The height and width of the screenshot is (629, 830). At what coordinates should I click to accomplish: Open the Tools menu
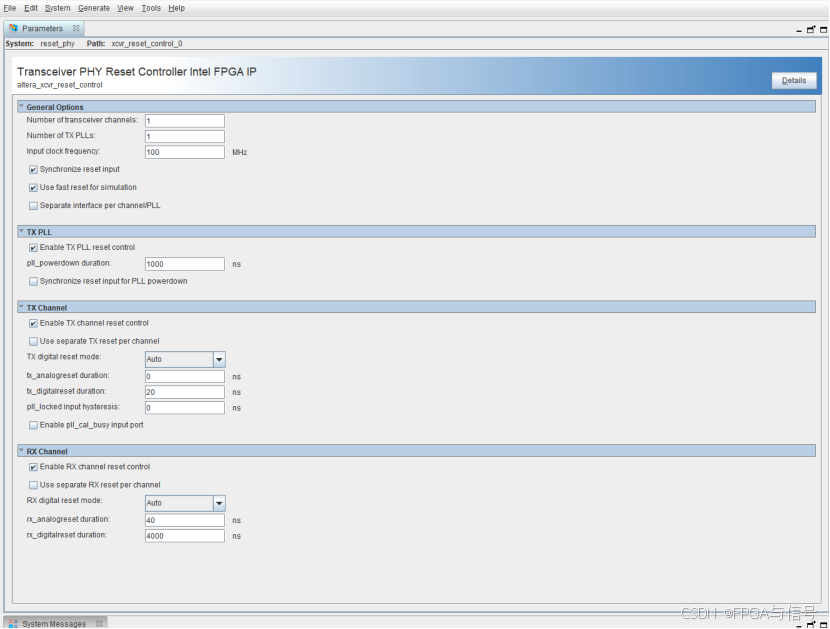(x=150, y=8)
